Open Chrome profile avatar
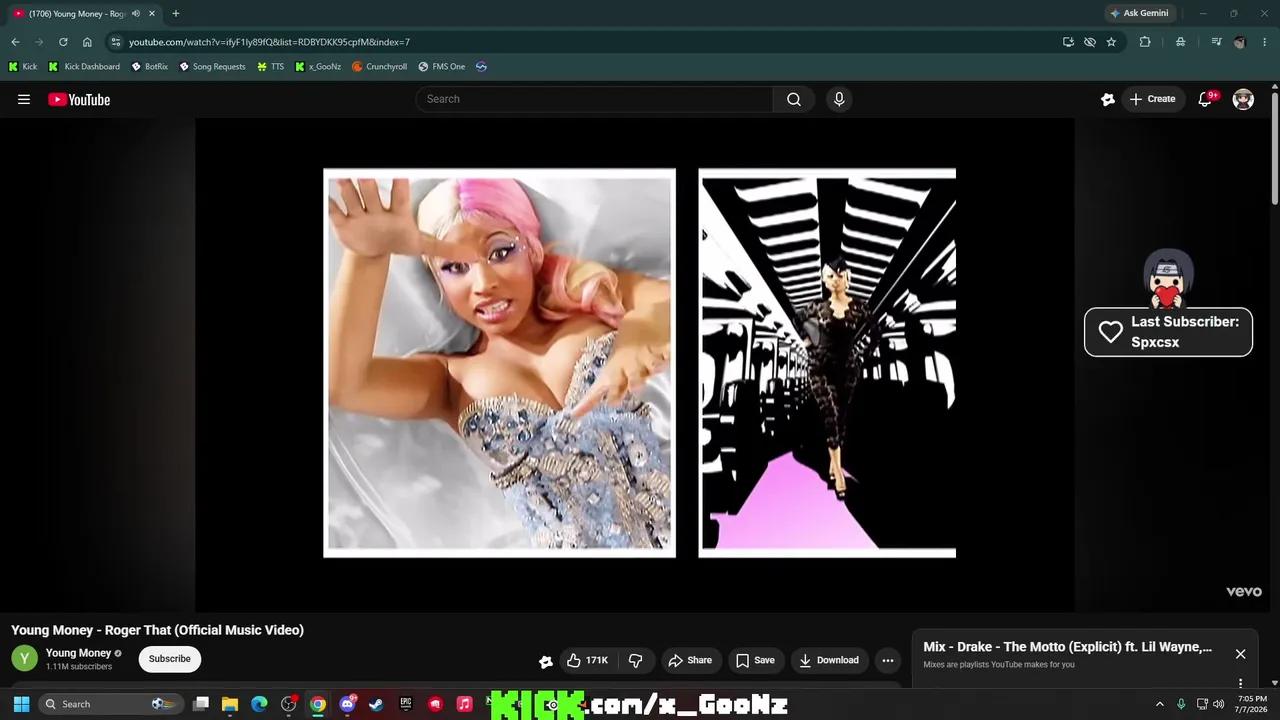Viewport: 1280px width, 720px height. coord(1240,42)
